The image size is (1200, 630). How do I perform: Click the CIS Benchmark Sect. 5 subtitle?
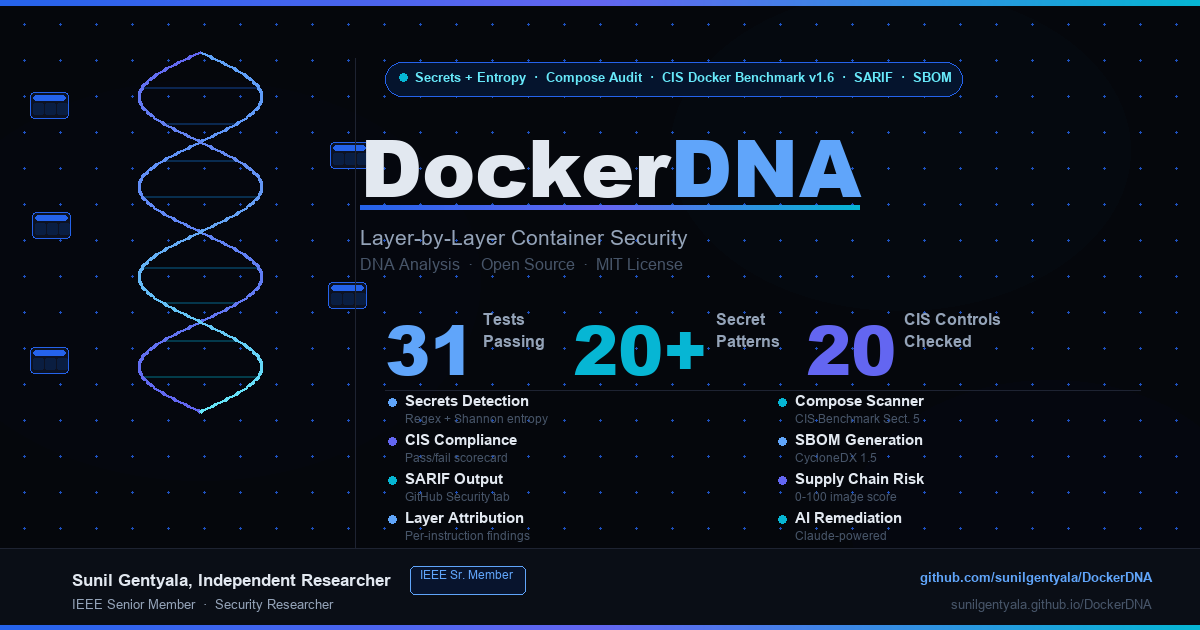click(857, 419)
